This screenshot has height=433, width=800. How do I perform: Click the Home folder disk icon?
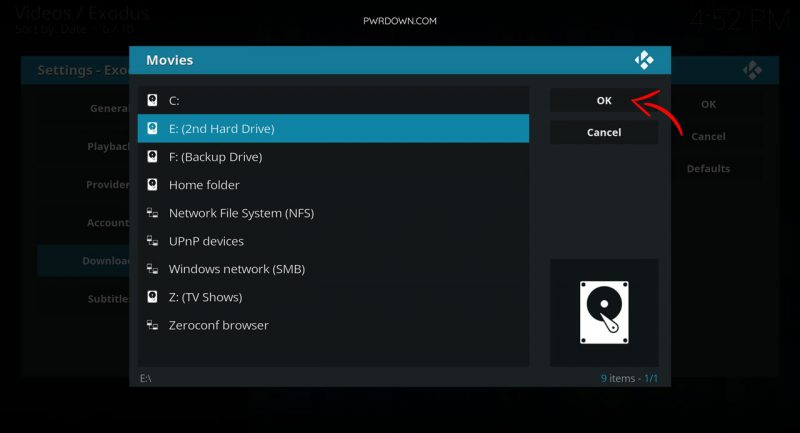152,184
